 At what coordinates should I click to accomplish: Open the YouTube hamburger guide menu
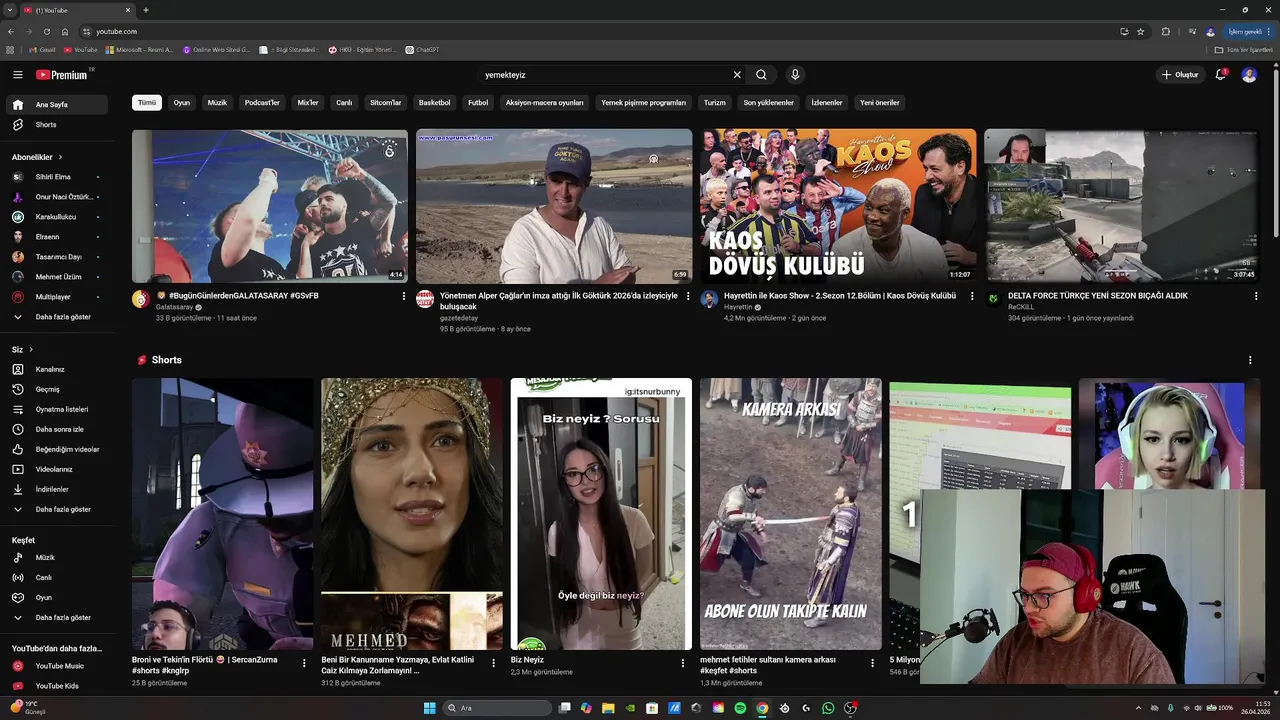pyautogui.click(x=17, y=75)
